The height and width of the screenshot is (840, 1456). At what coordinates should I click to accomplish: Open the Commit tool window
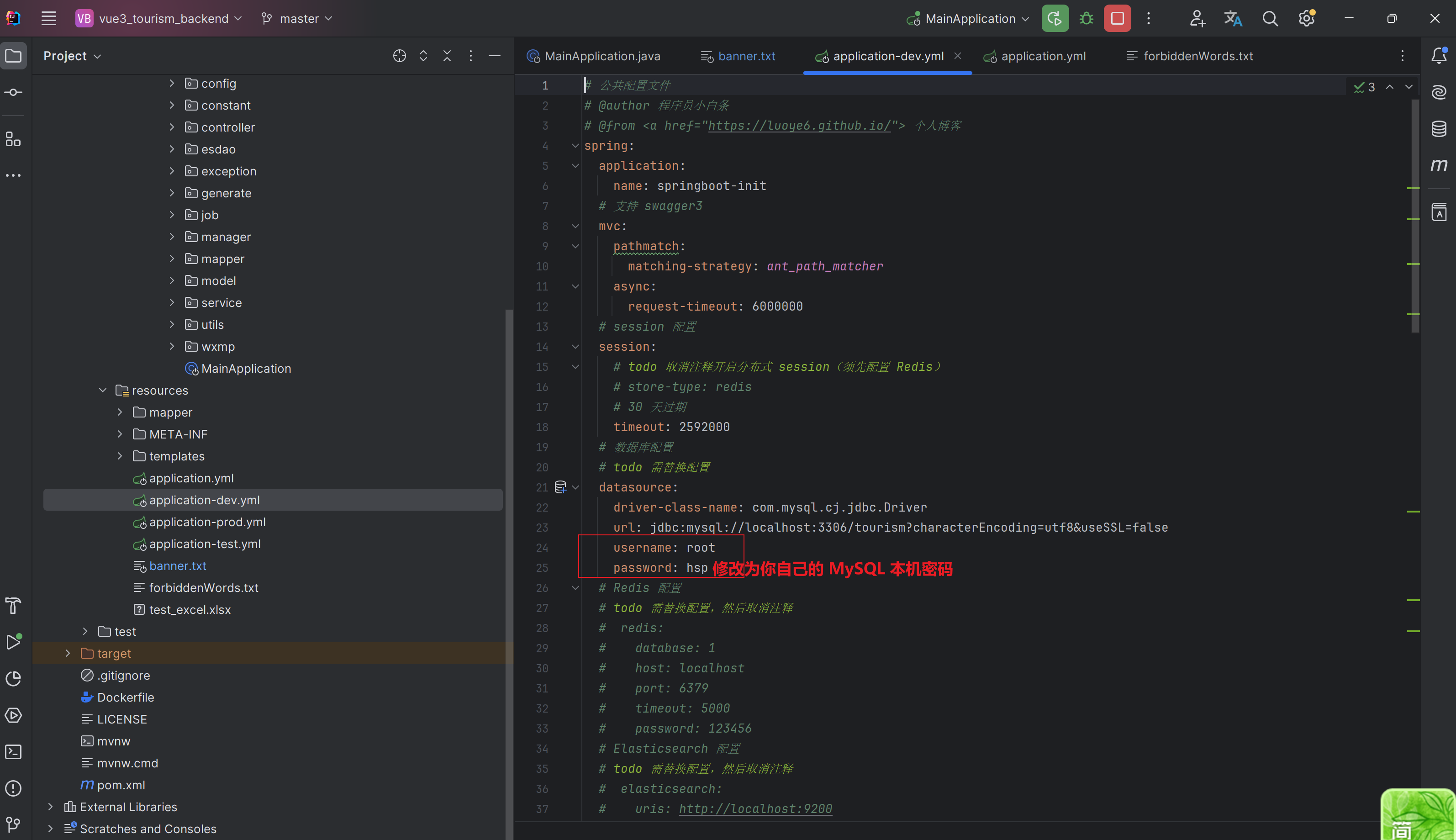13,92
